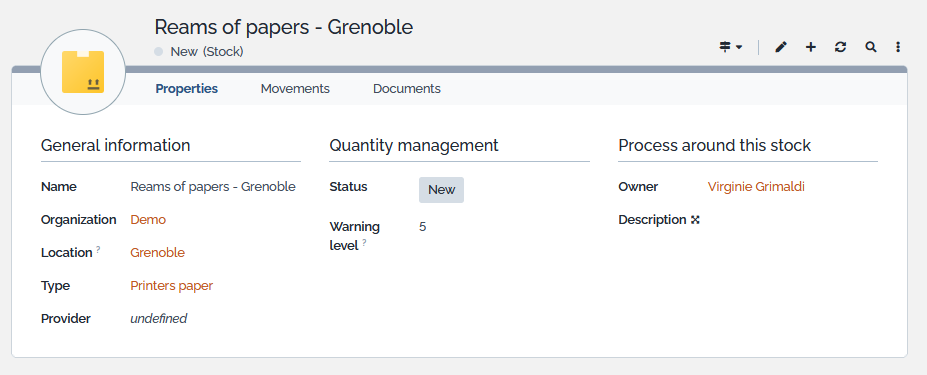The image size is (927, 375).
Task: Click the Warning level help hint
Action: pyautogui.click(x=364, y=243)
